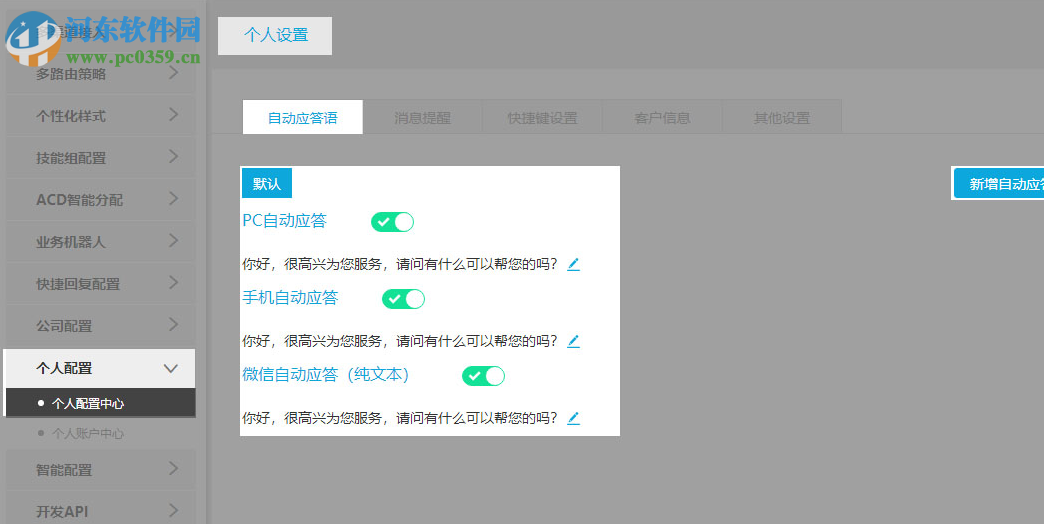This screenshot has height=524, width=1044.
Task: Expand the 智能配置 sidebar section
Action: pyautogui.click(x=101, y=469)
